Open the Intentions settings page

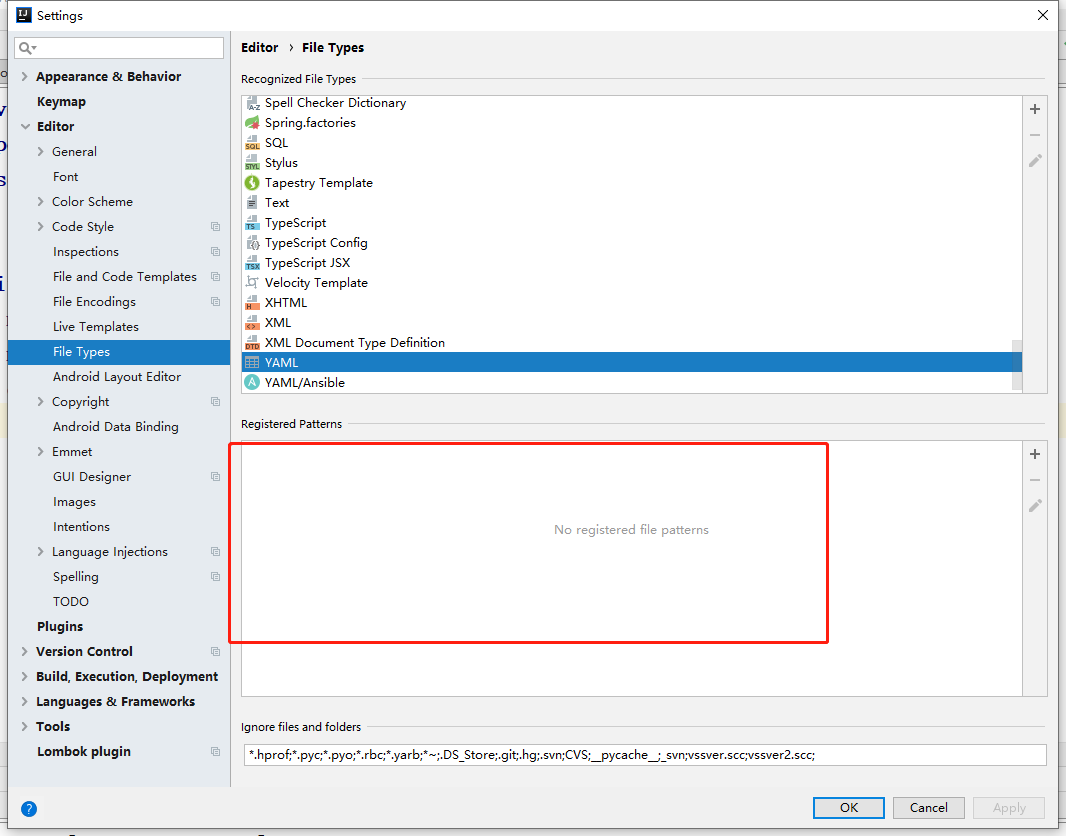[81, 527]
